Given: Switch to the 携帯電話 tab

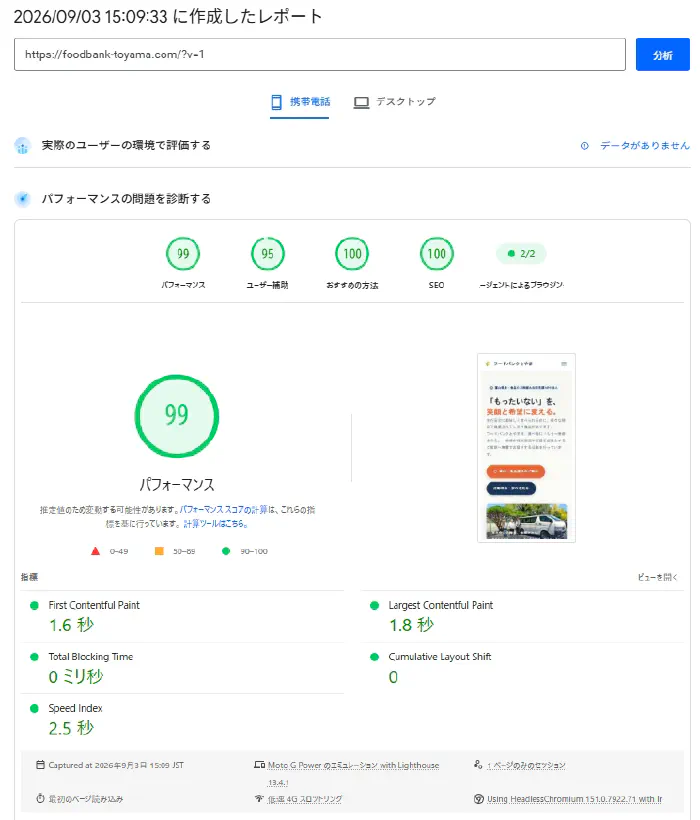Looking at the screenshot, I should 300,102.
